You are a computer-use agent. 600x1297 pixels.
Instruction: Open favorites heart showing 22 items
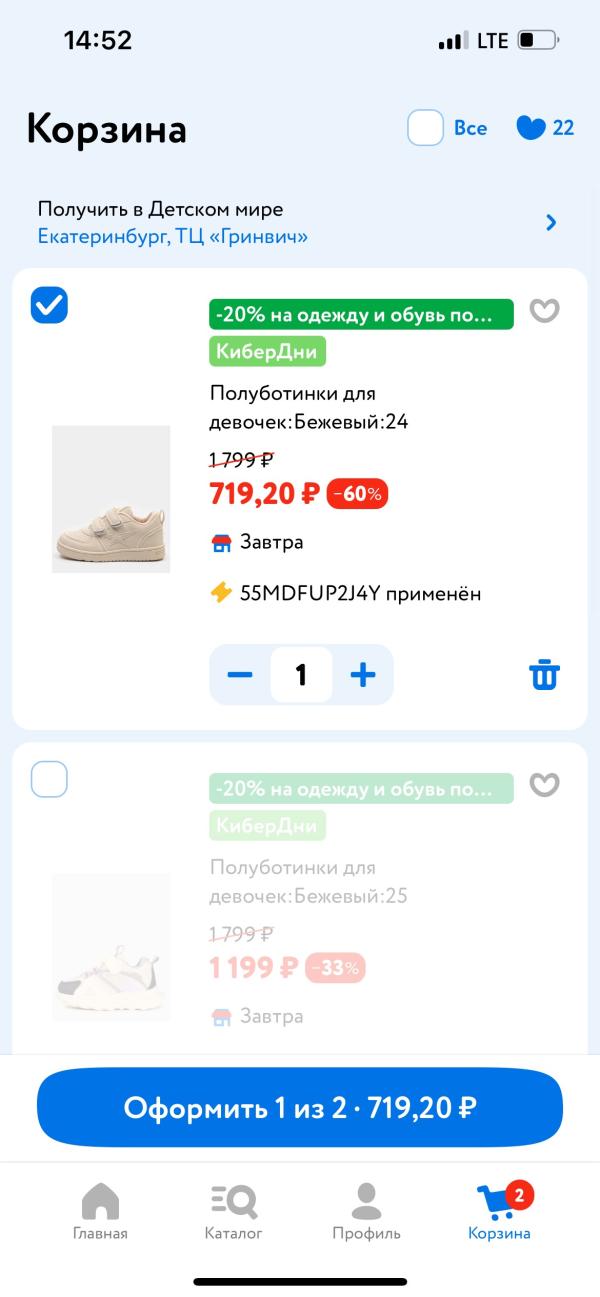point(531,128)
